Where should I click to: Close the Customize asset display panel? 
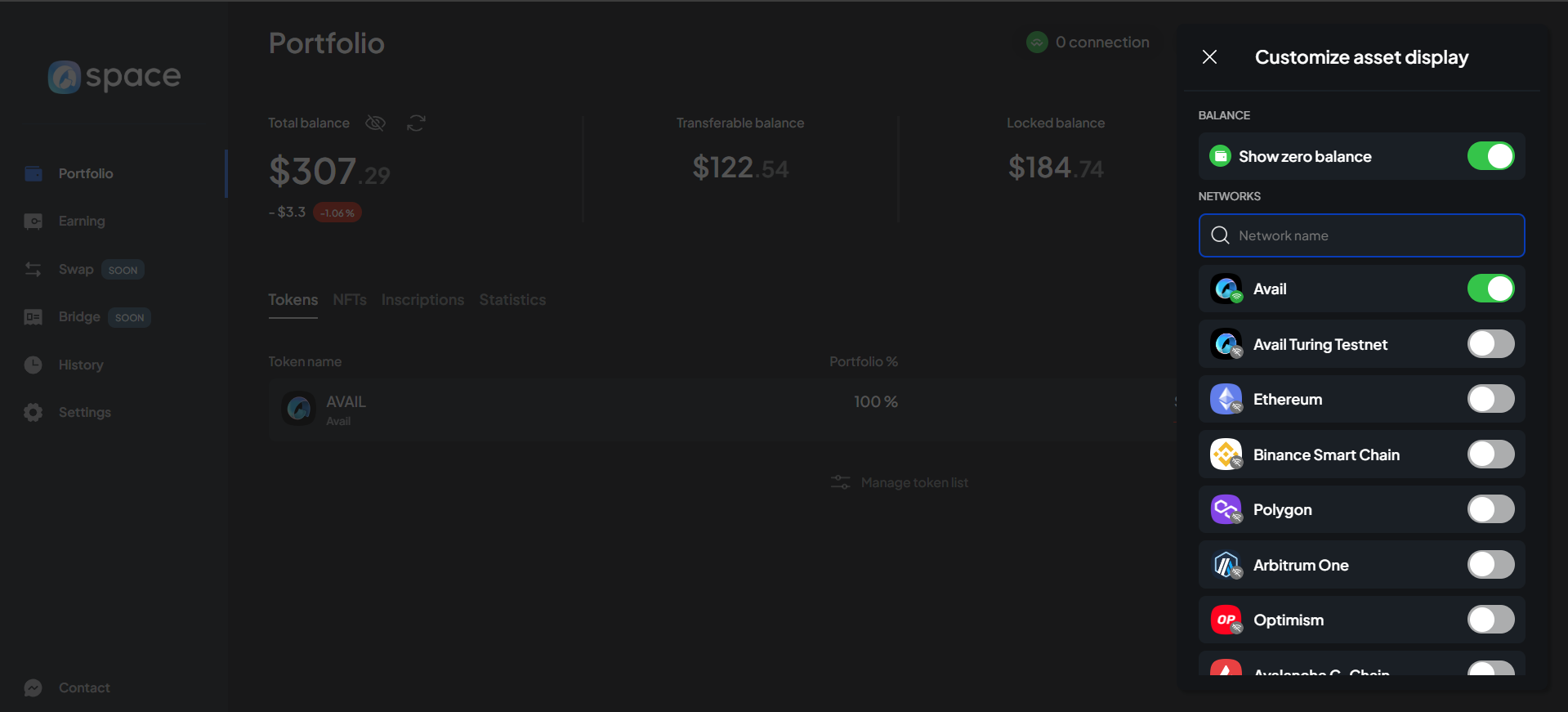point(1209,56)
